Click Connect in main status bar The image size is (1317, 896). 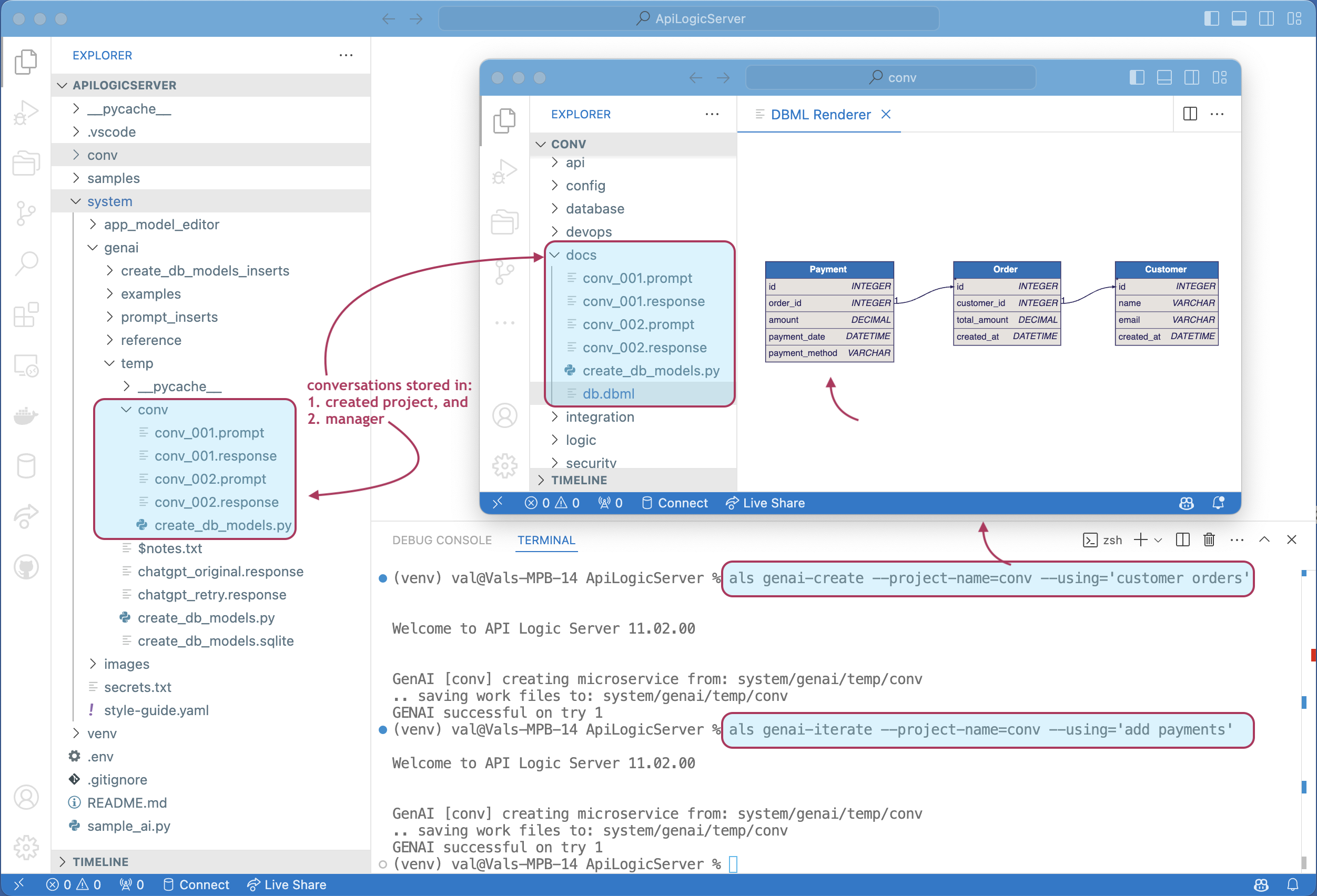196,884
